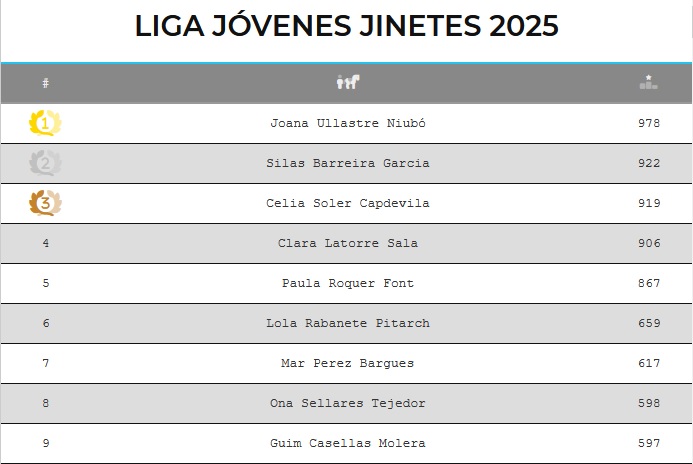Click the silver second-place laurel badge

click(46, 163)
